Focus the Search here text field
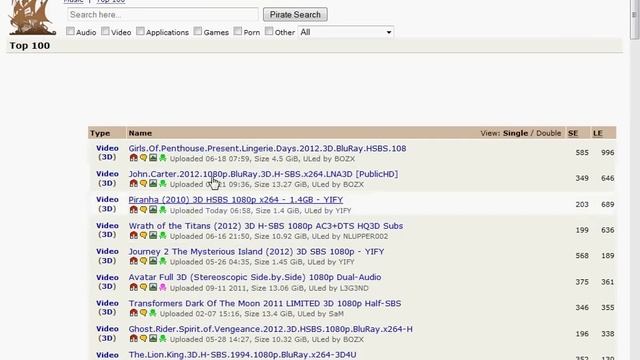 click(162, 15)
